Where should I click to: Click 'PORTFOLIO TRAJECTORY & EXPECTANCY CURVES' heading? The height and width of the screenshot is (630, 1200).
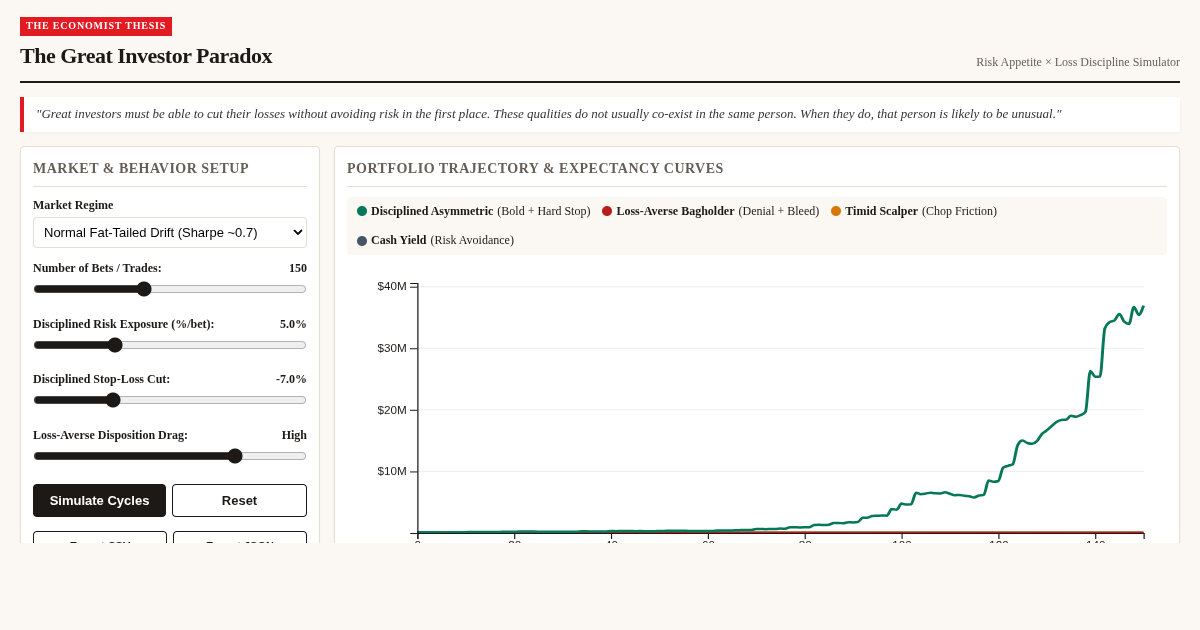click(x=535, y=169)
